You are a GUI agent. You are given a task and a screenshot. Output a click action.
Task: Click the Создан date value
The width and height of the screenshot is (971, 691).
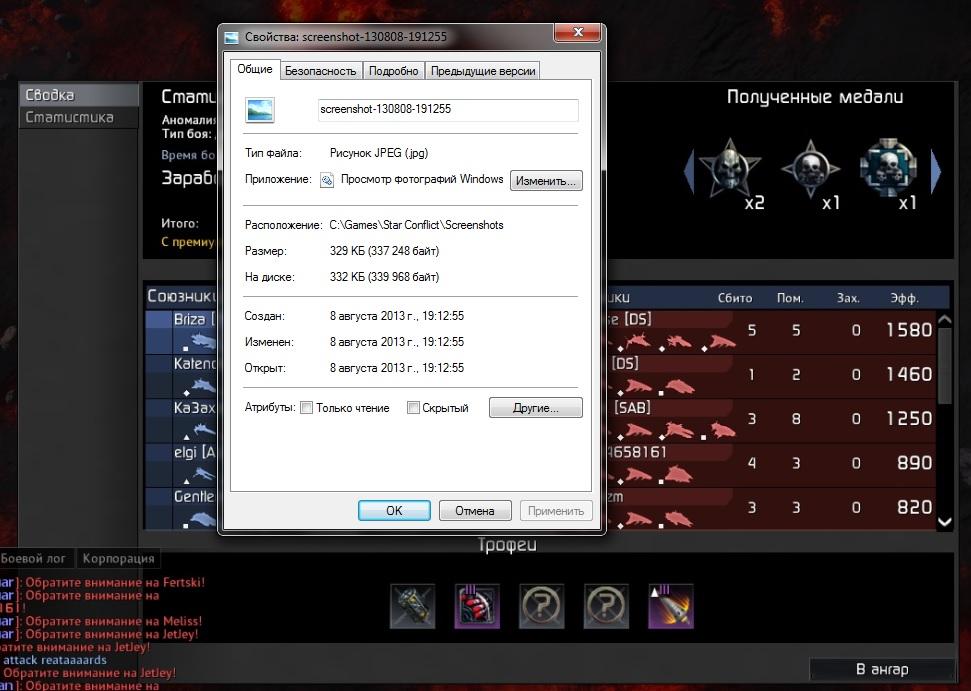point(397,316)
